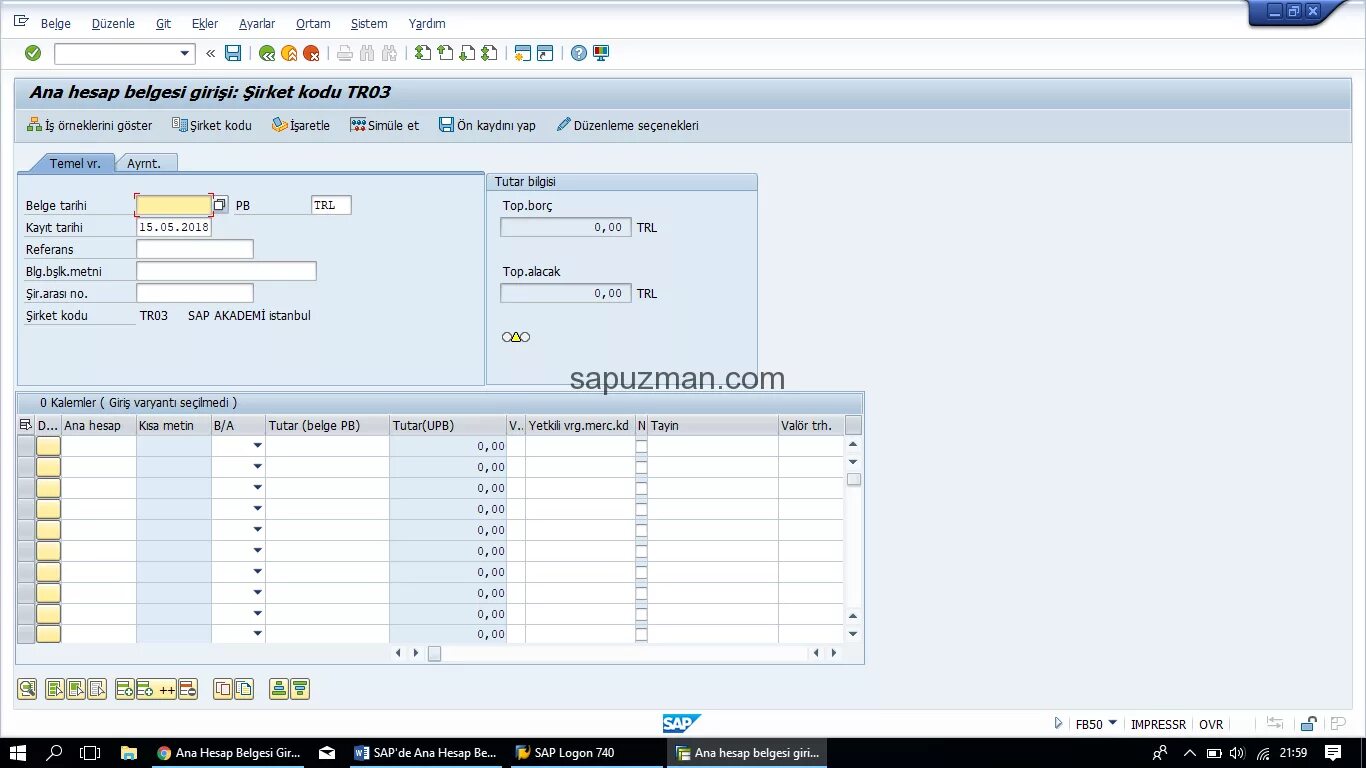
Task: Click the orange Exit icon
Action: coord(289,53)
